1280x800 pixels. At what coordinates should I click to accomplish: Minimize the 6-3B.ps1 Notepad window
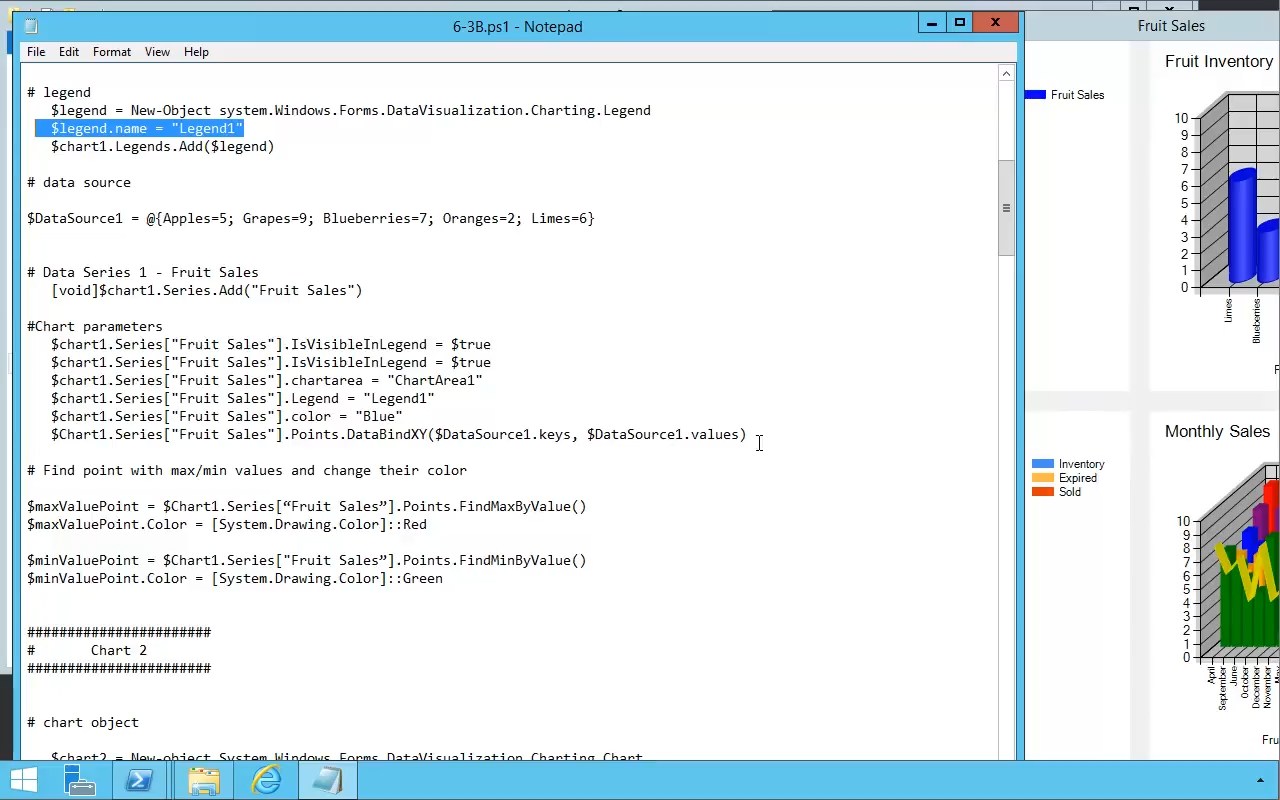click(x=932, y=22)
